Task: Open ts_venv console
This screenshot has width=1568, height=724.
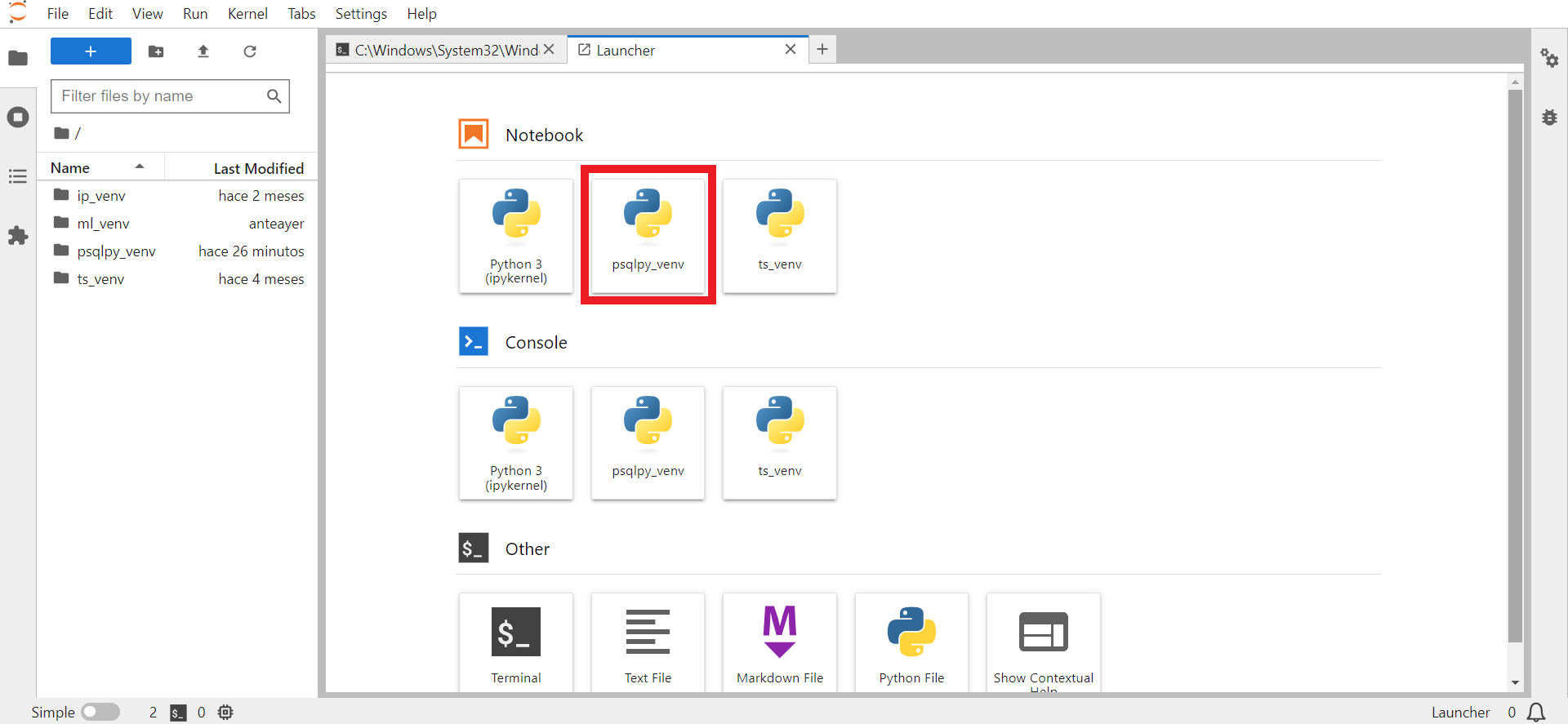Action: [x=780, y=442]
